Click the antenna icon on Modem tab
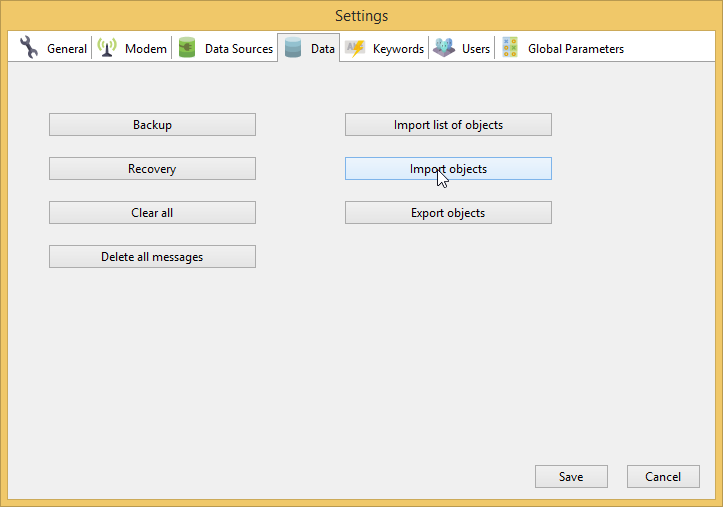Image resolution: width=723 pixels, height=507 pixels. click(x=107, y=47)
